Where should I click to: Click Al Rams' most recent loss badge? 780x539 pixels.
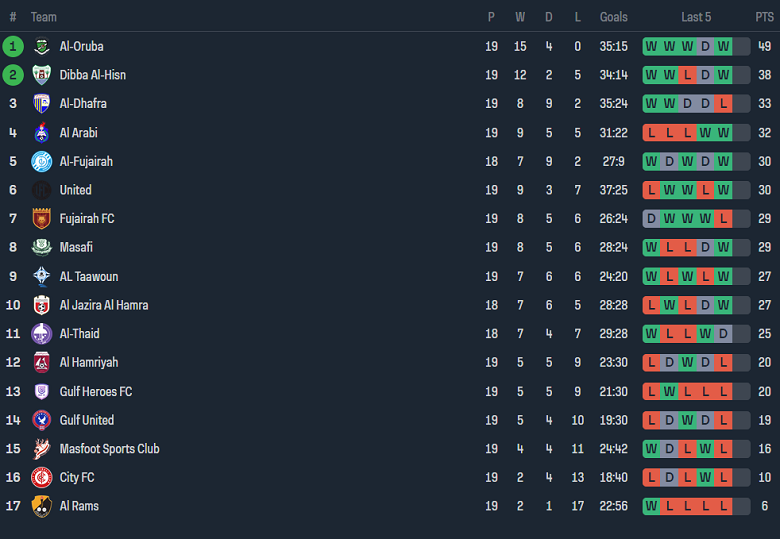coord(723,506)
